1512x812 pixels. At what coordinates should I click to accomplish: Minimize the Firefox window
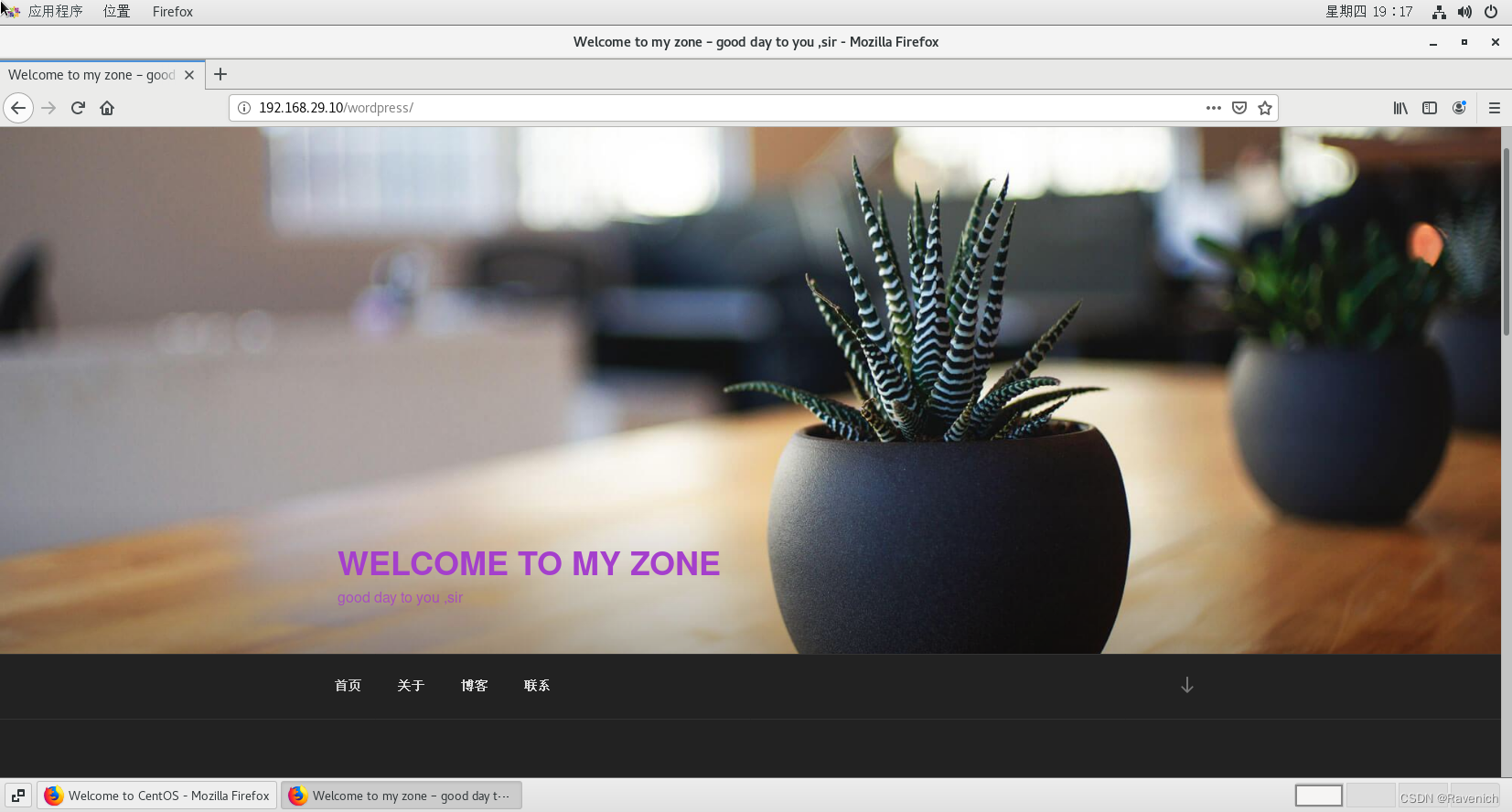[x=1433, y=42]
